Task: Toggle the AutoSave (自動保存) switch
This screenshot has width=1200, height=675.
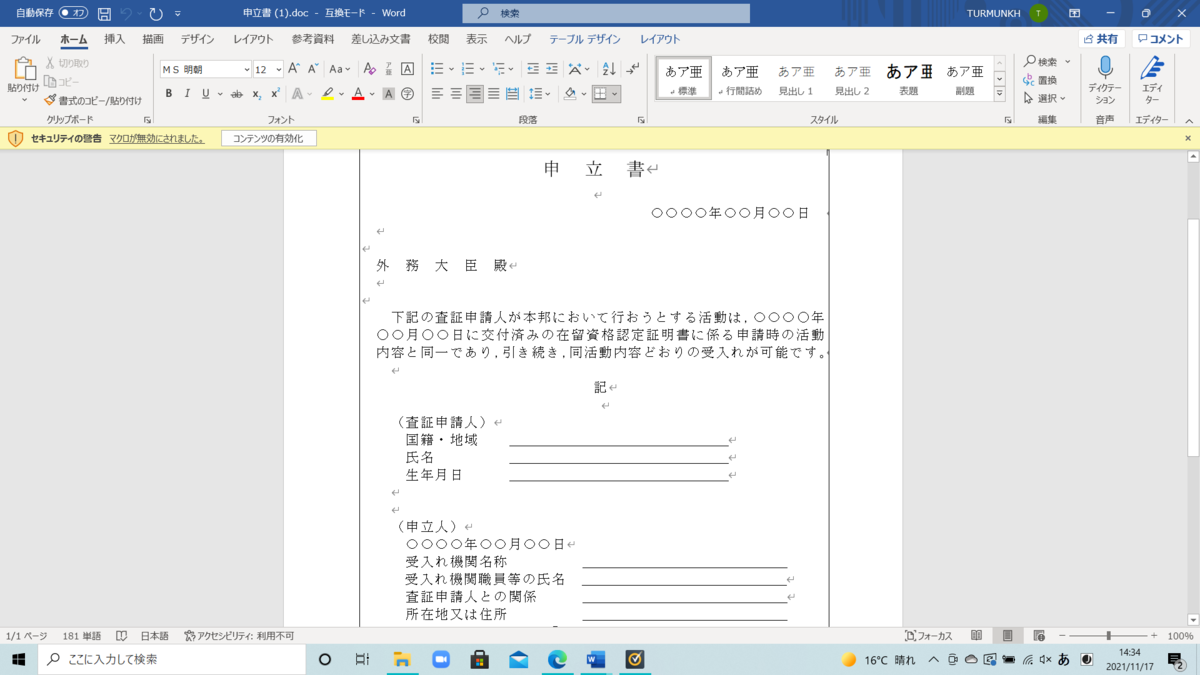Action: coord(73,13)
